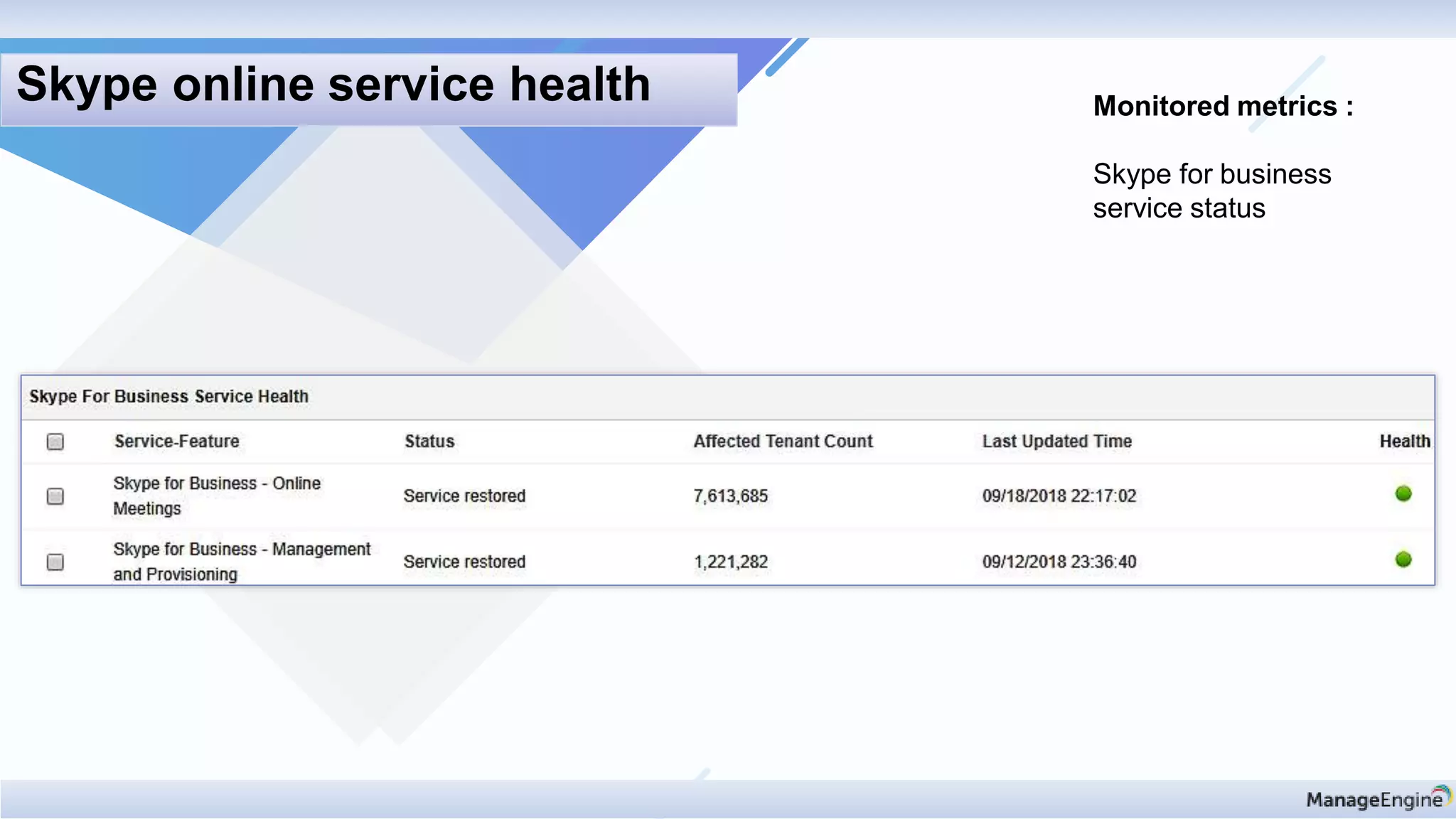Click 'Service restored' status for Management and Provisioning
Viewport: 1456px width, 819px height.
(x=464, y=562)
